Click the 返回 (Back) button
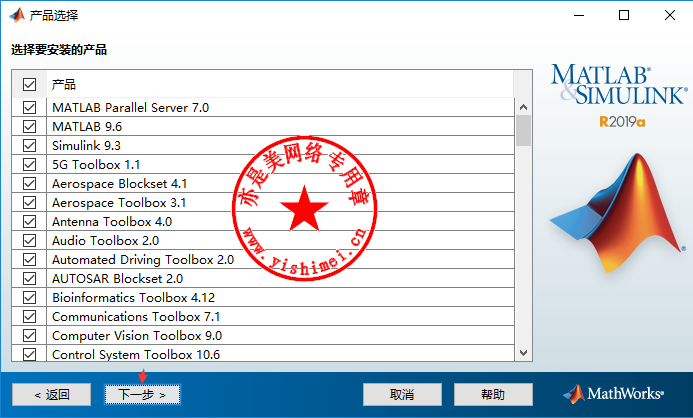The image size is (693, 418). coord(52,394)
